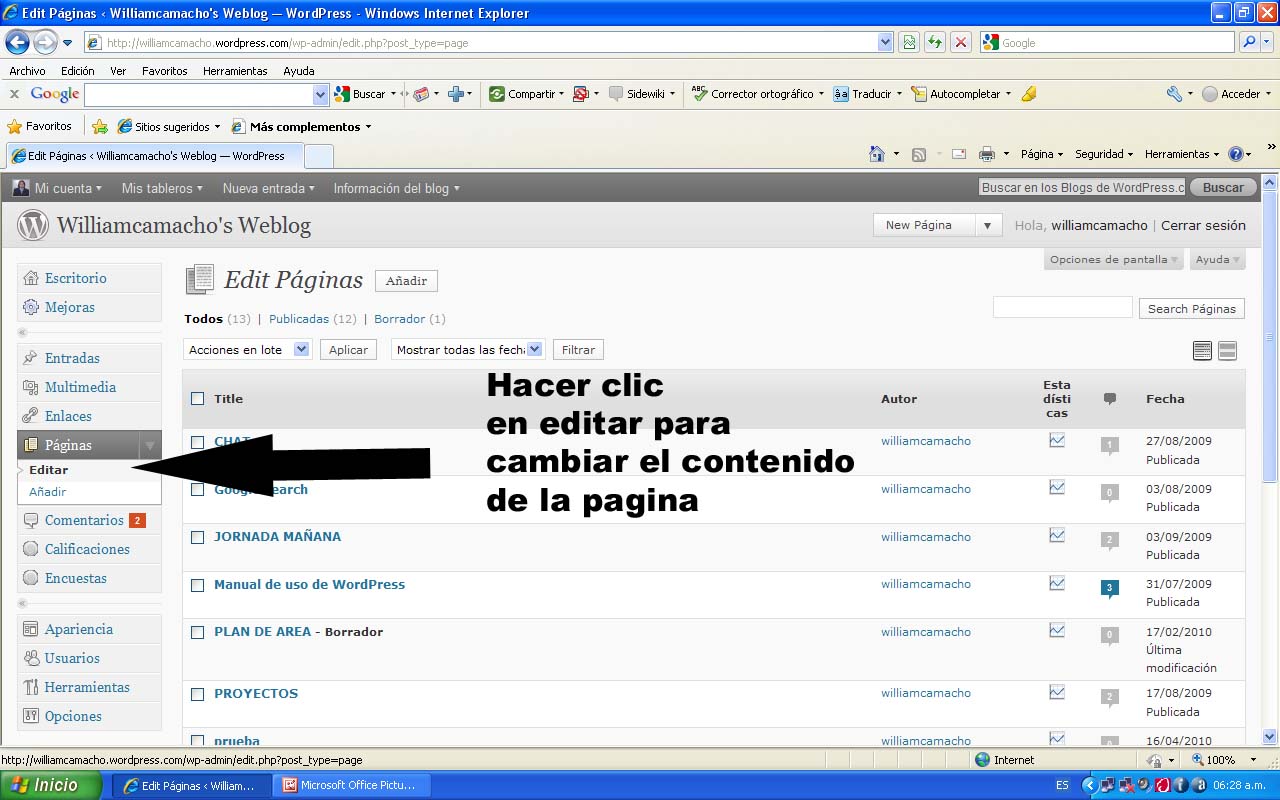This screenshot has width=1280, height=800.
Task: Select the PROYECTOS page checkbox
Action: coord(198,694)
